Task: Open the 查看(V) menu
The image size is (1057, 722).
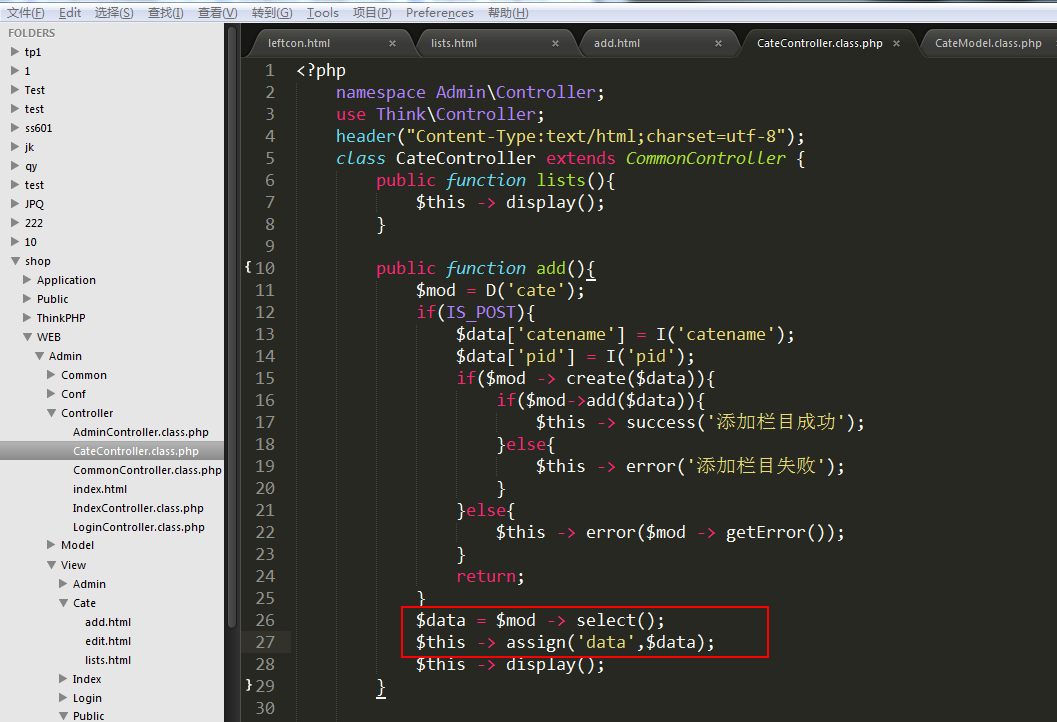Action: pyautogui.click(x=218, y=13)
